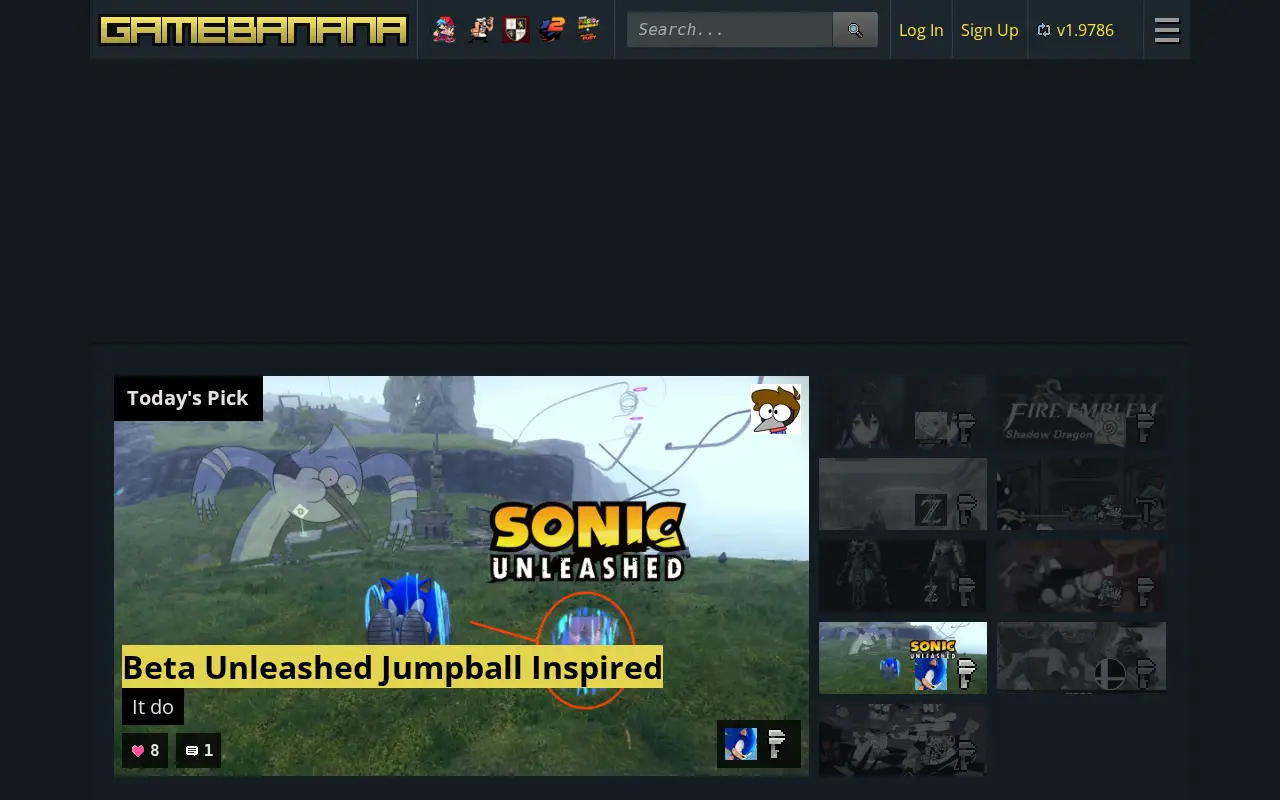Select the black-and-white cartoon collage thumbnail
This screenshot has height=800, width=1280.
[x=903, y=740]
